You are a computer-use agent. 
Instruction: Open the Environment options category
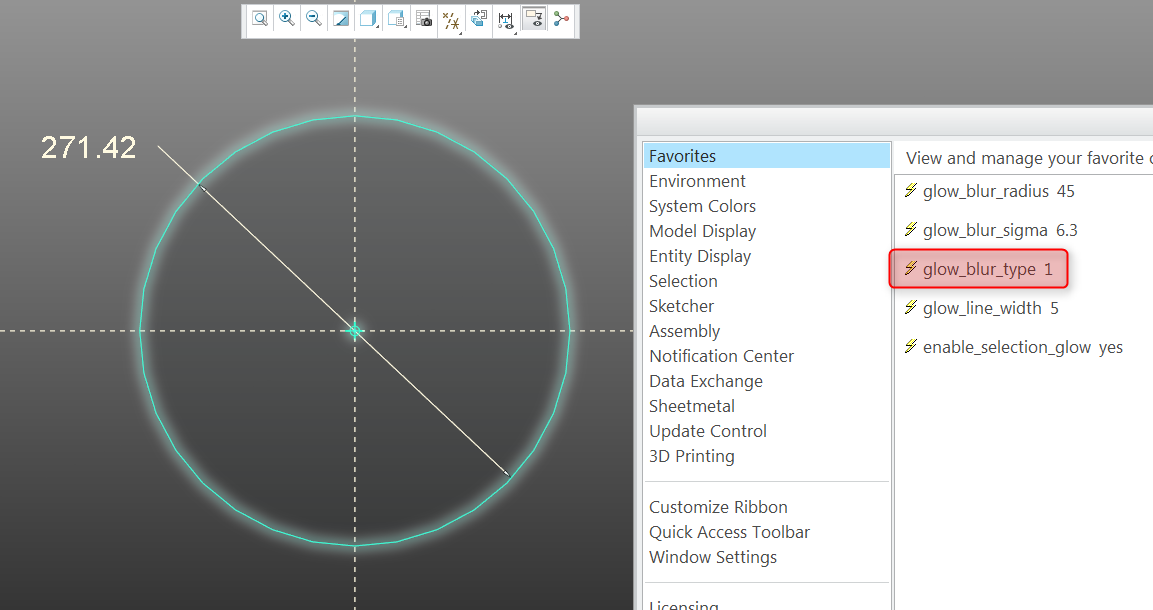click(x=697, y=181)
